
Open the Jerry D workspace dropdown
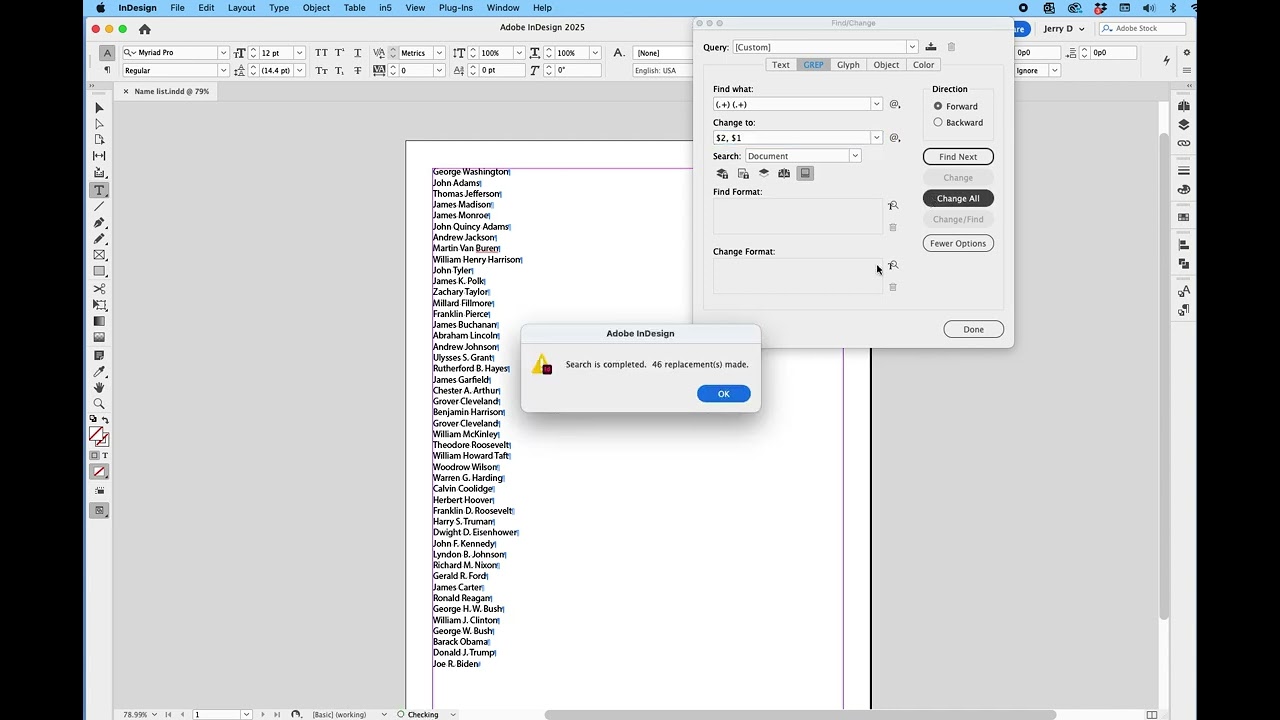[x=1064, y=29]
